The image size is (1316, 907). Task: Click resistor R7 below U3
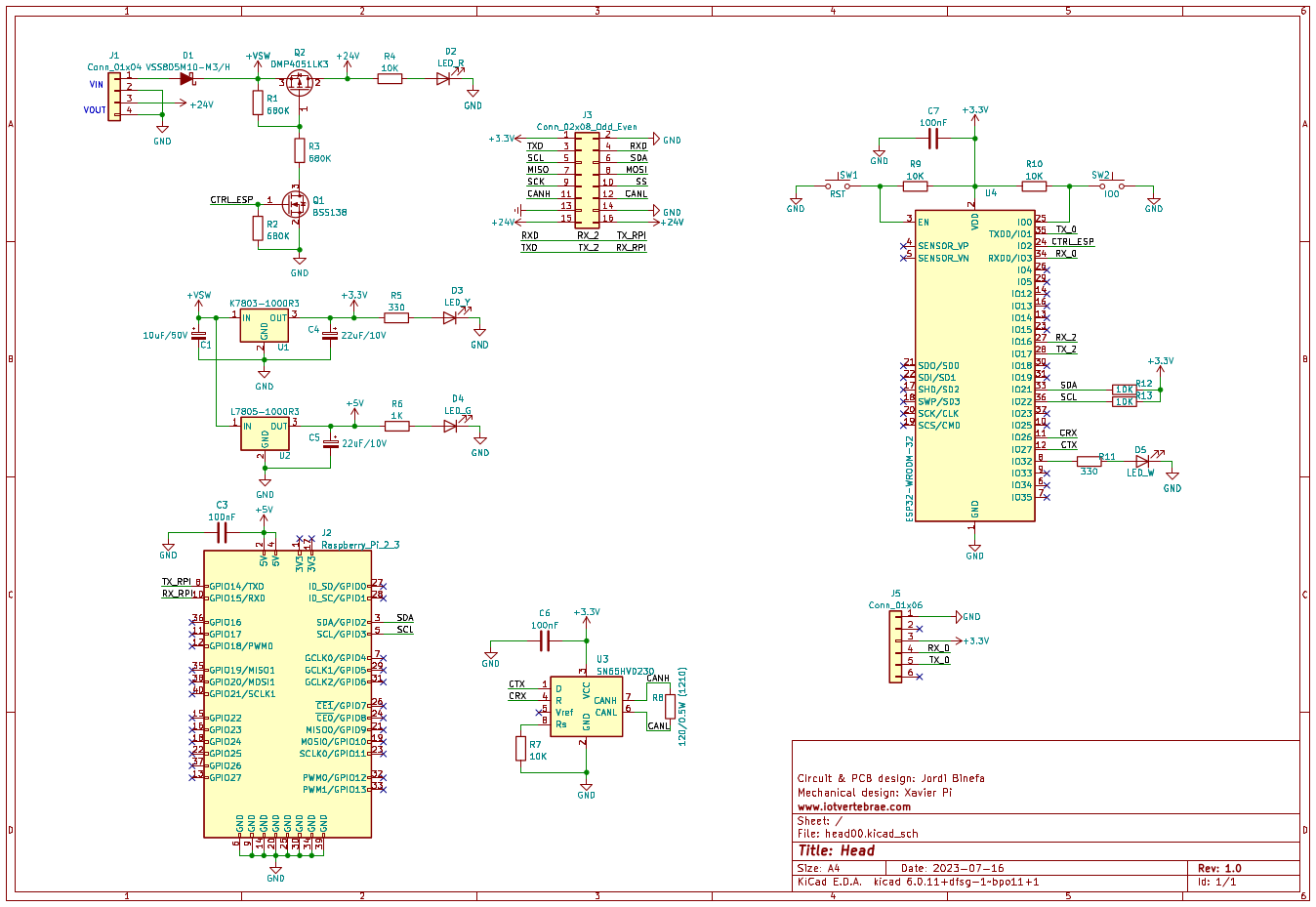coord(520,749)
